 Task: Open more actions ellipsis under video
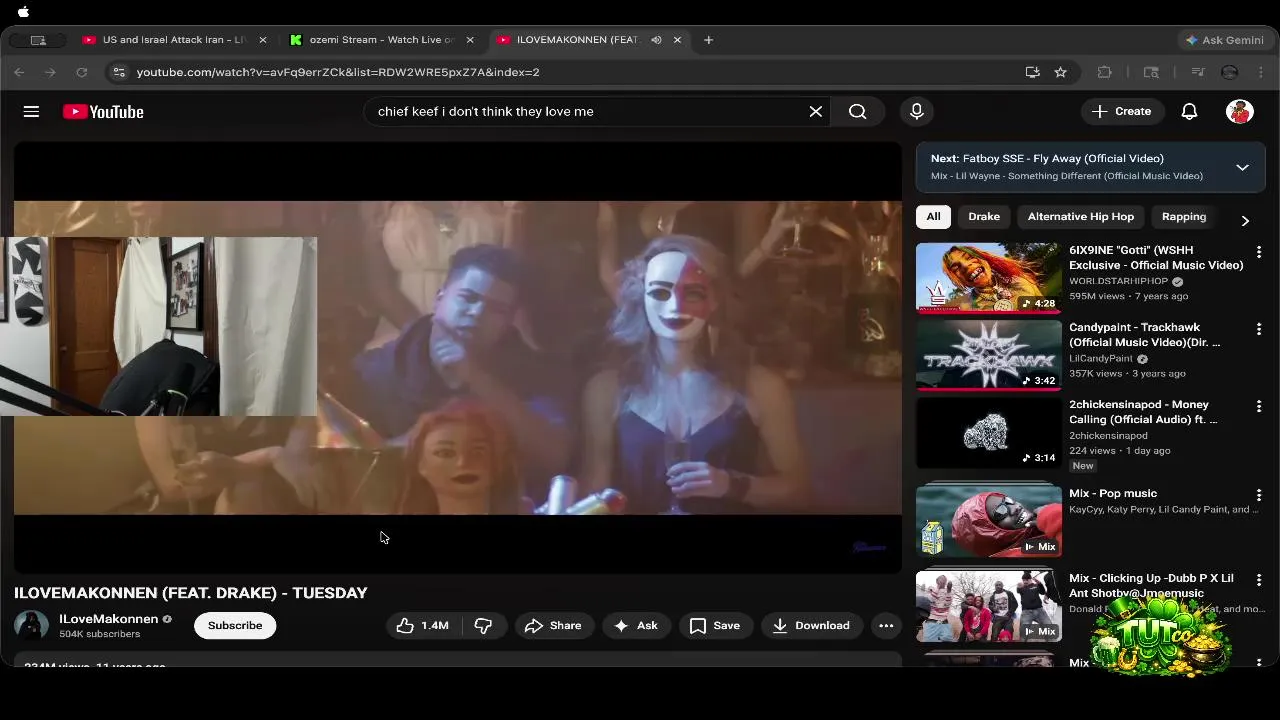pyautogui.click(x=886, y=625)
